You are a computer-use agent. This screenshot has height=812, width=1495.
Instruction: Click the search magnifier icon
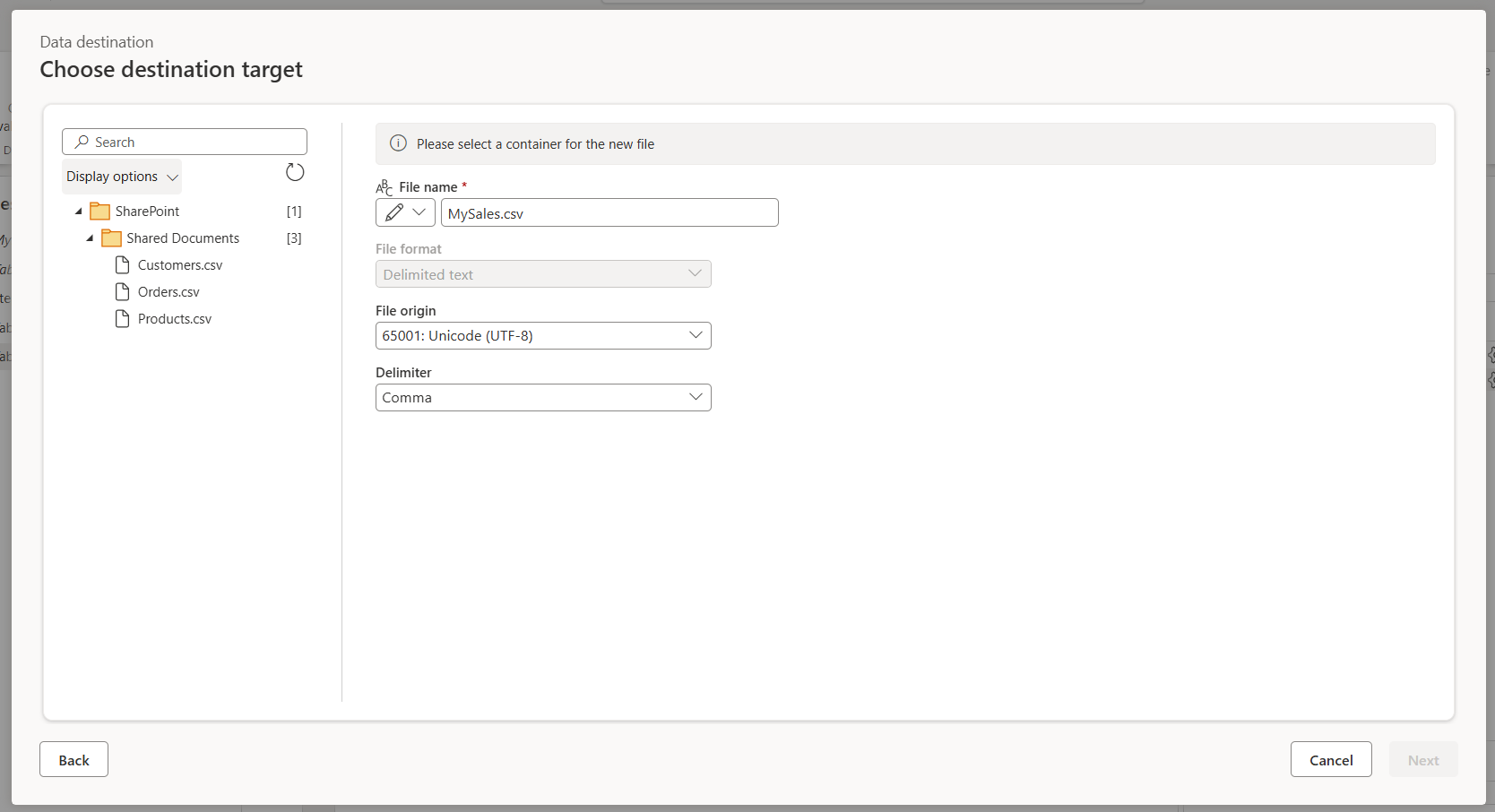coord(82,142)
